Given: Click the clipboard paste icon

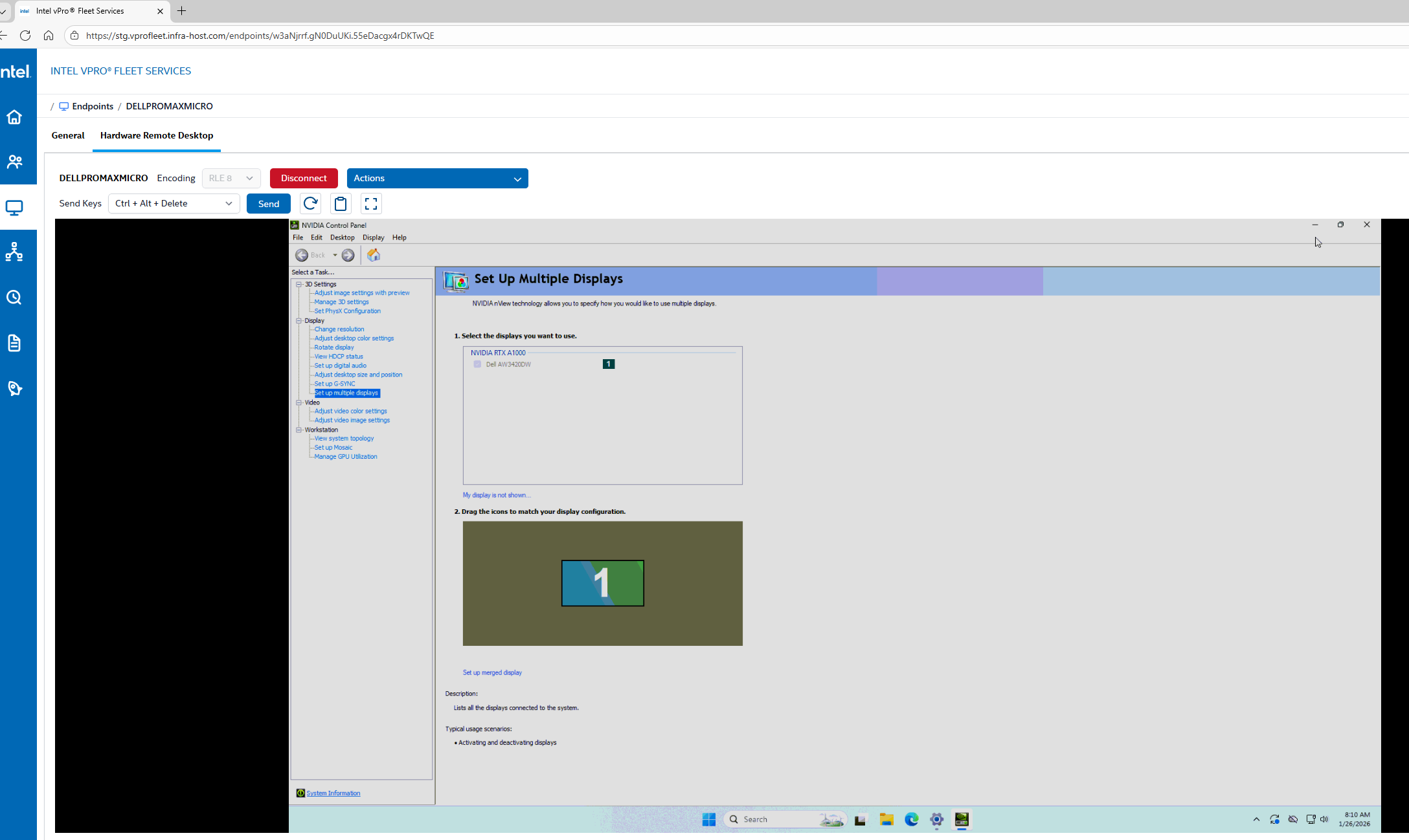Looking at the screenshot, I should coord(341,204).
